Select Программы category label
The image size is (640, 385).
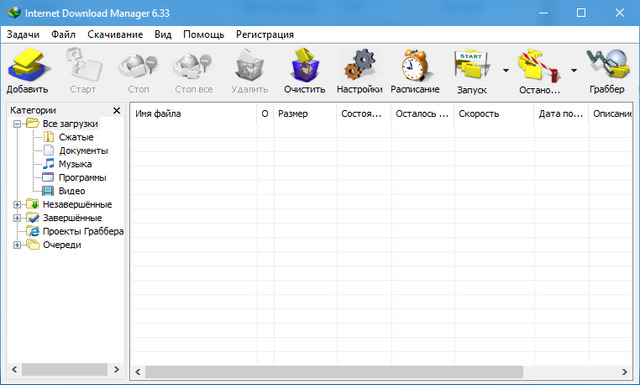point(82,178)
